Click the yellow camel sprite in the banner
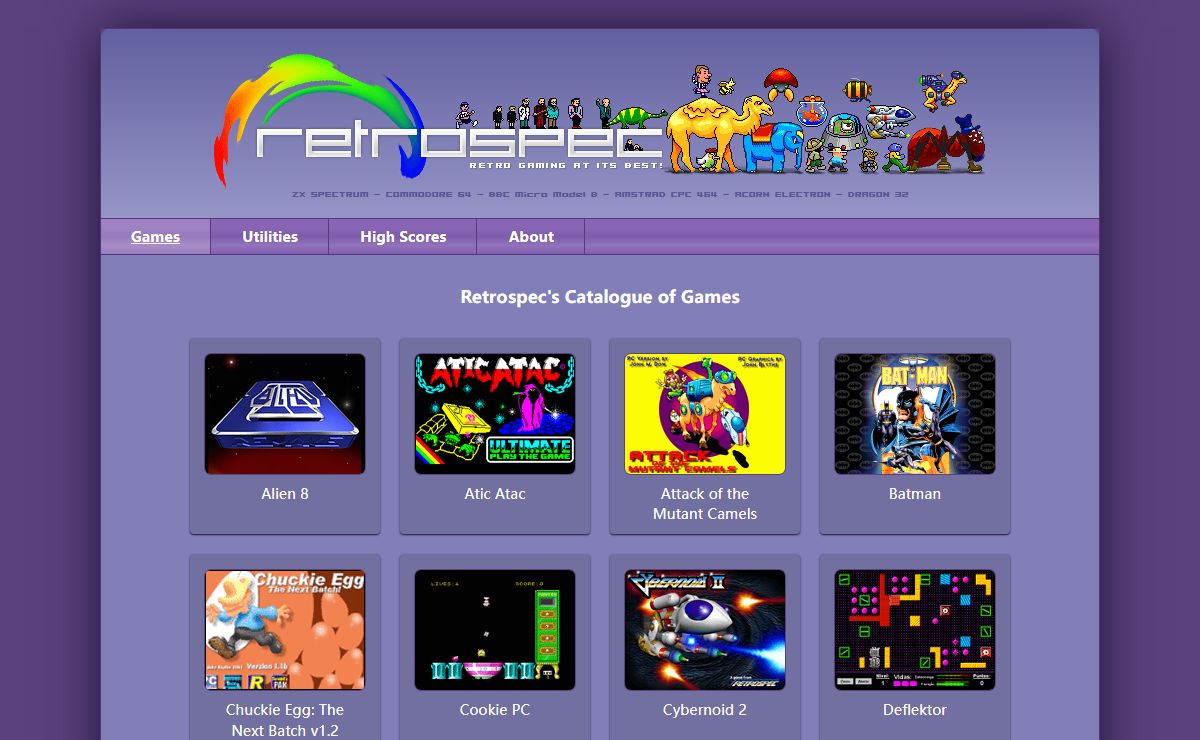 [x=718, y=130]
